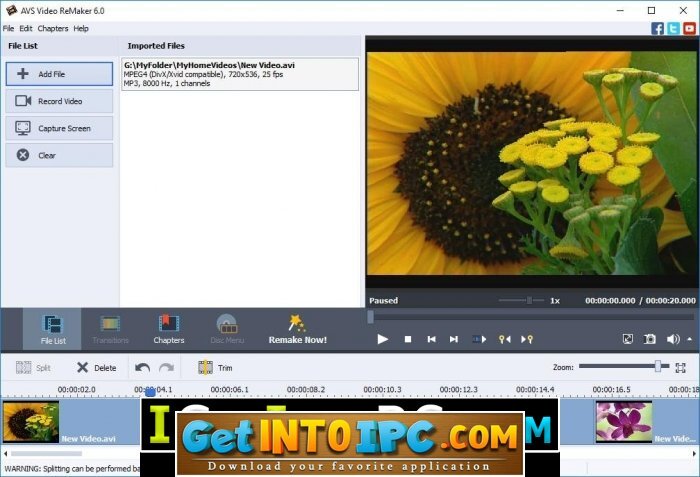This screenshot has width=700, height=477.
Task: Click timeline scroll left arrow
Action: (x=5, y=453)
